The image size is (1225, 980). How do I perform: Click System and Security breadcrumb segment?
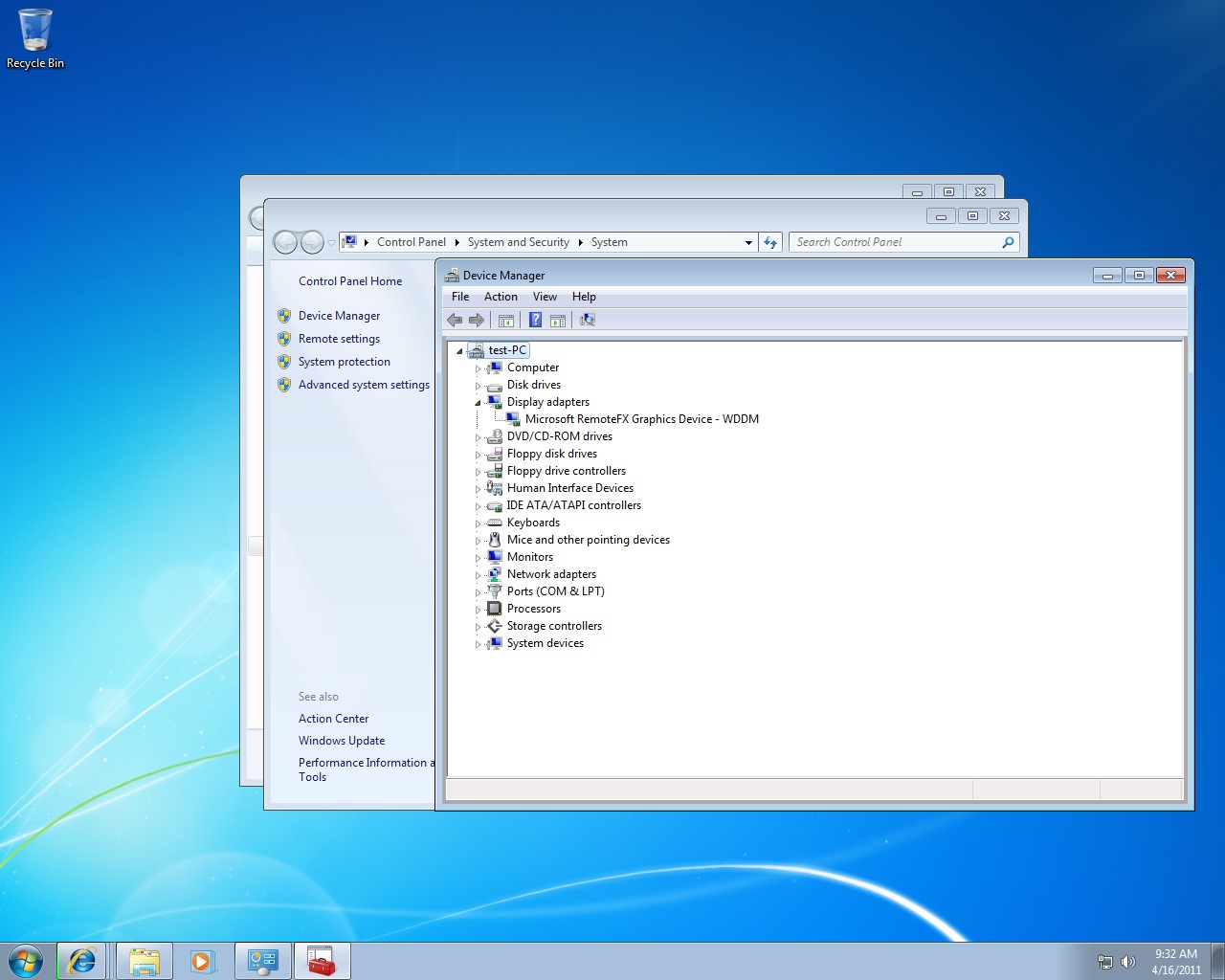point(519,242)
